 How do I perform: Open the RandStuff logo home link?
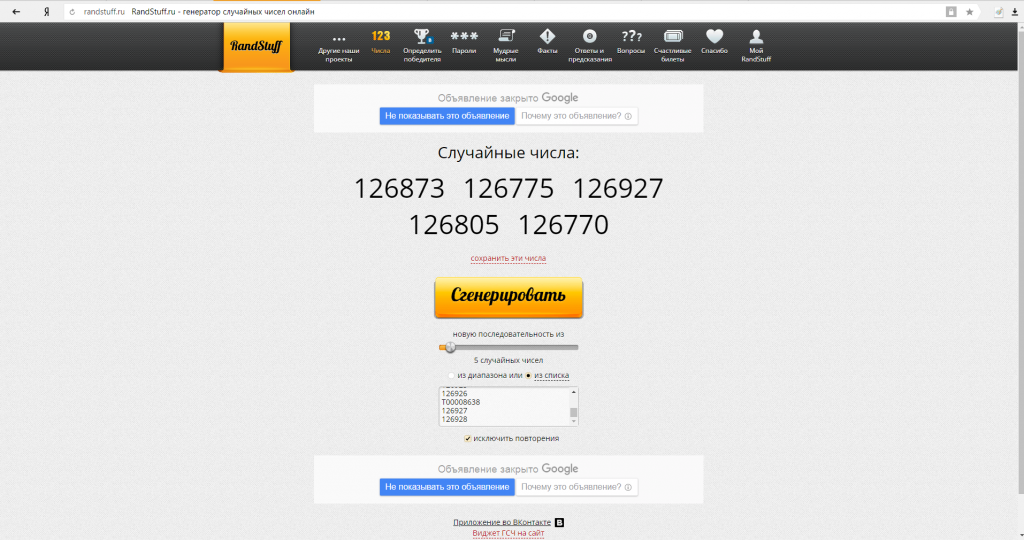[x=256, y=46]
